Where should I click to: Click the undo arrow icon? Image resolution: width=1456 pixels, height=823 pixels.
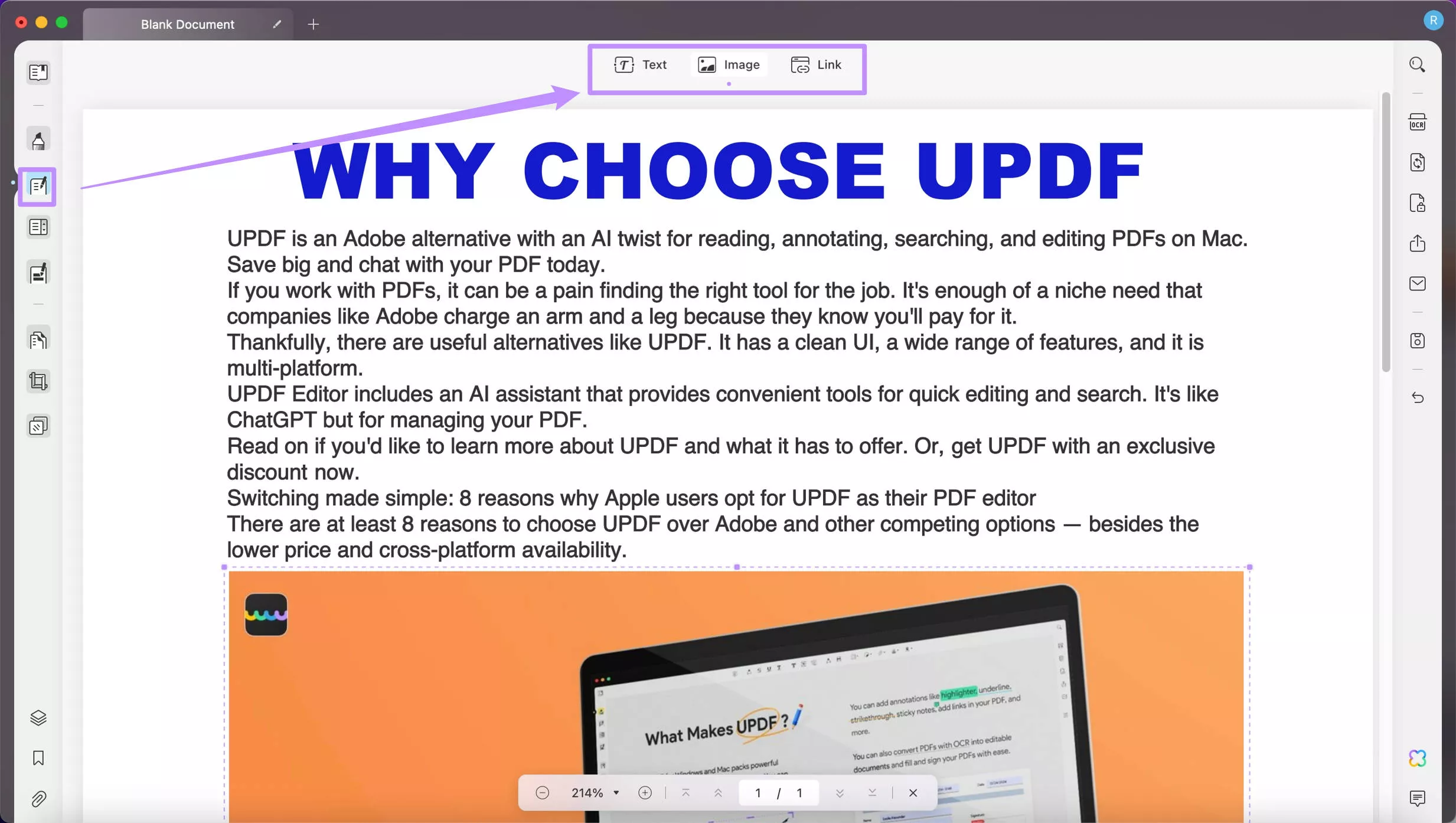point(1418,397)
